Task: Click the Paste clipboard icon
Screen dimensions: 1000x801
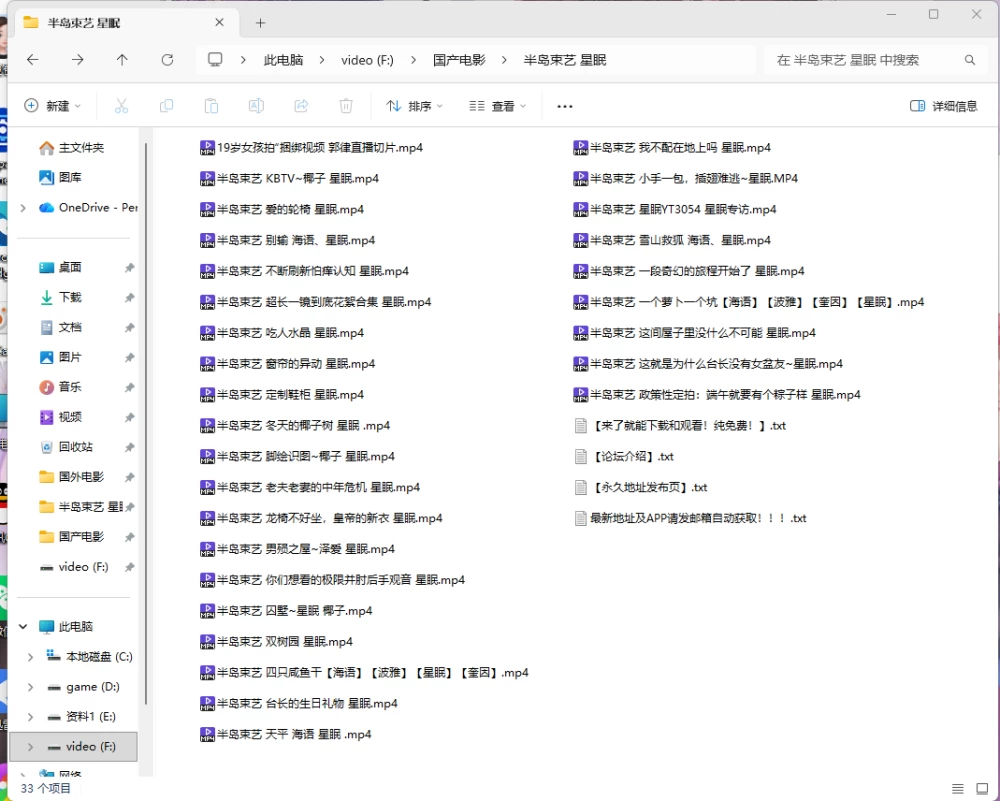Action: [211, 106]
